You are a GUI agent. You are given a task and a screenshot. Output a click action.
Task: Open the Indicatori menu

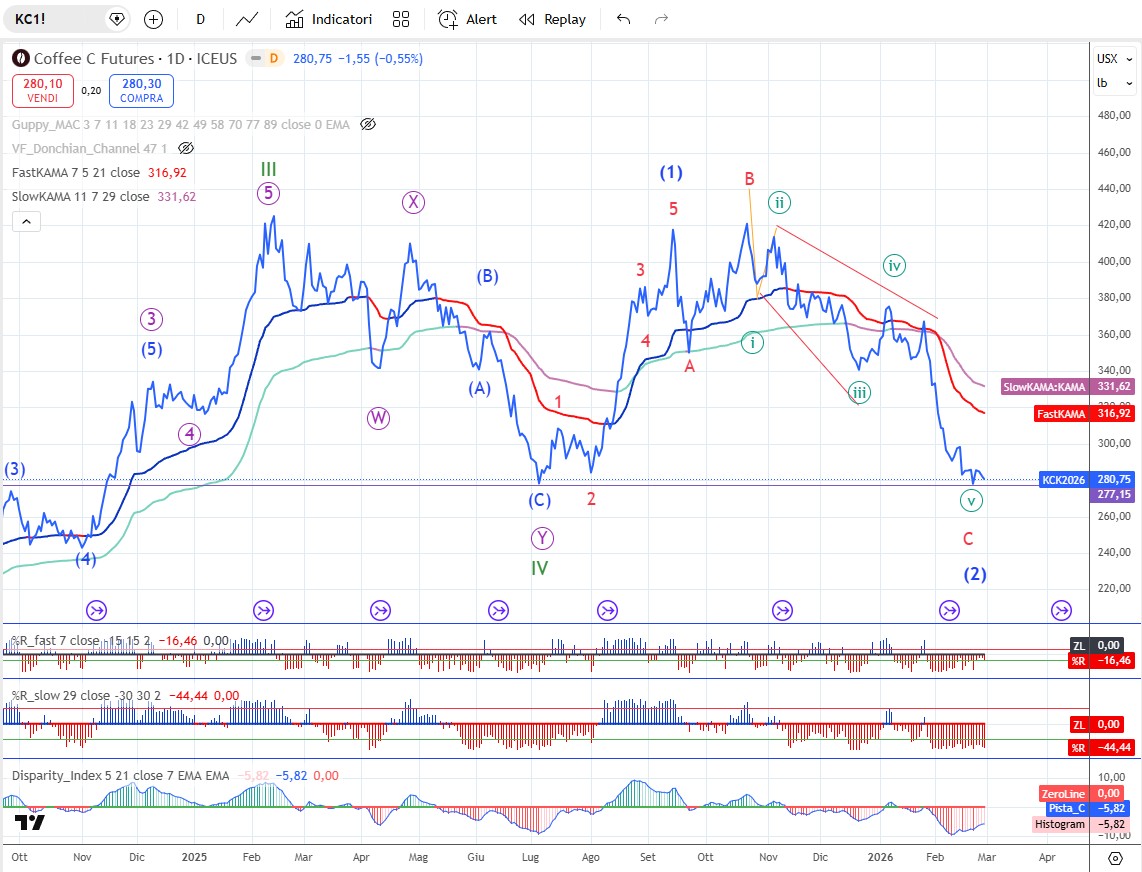[x=328, y=19]
